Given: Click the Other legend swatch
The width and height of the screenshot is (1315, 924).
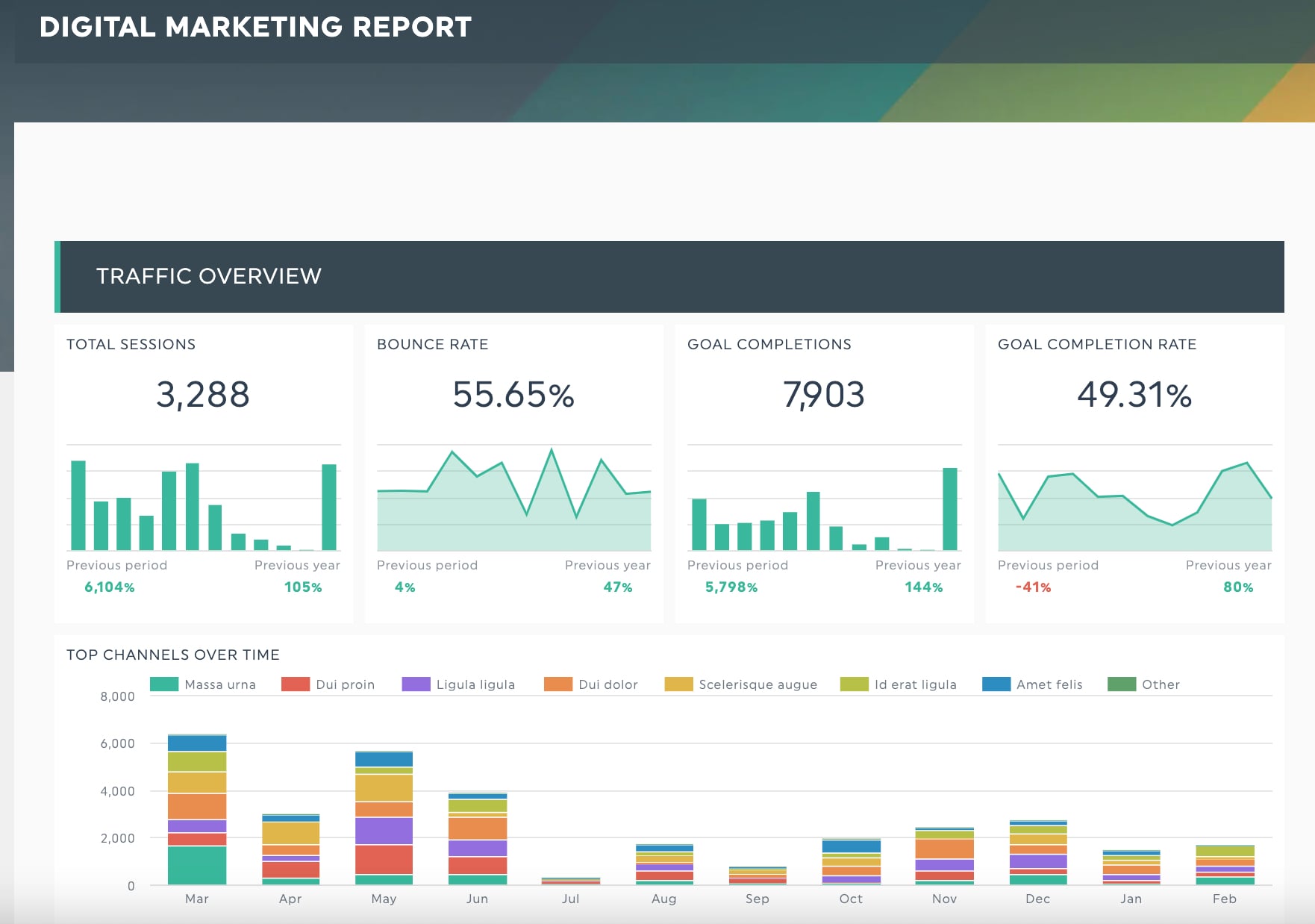Looking at the screenshot, I should tap(1122, 684).
